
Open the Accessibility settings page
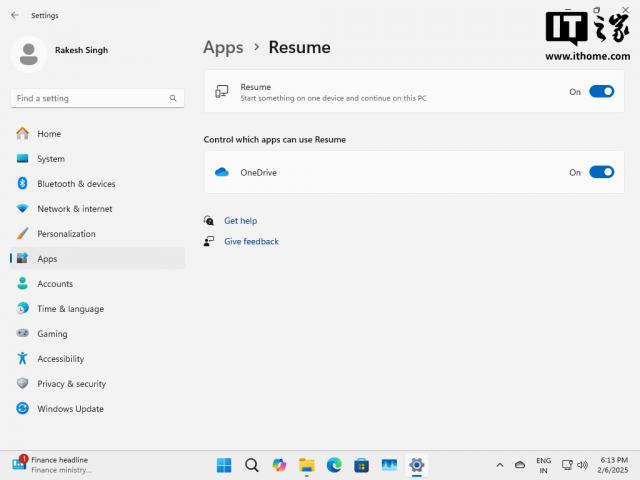tap(60, 359)
